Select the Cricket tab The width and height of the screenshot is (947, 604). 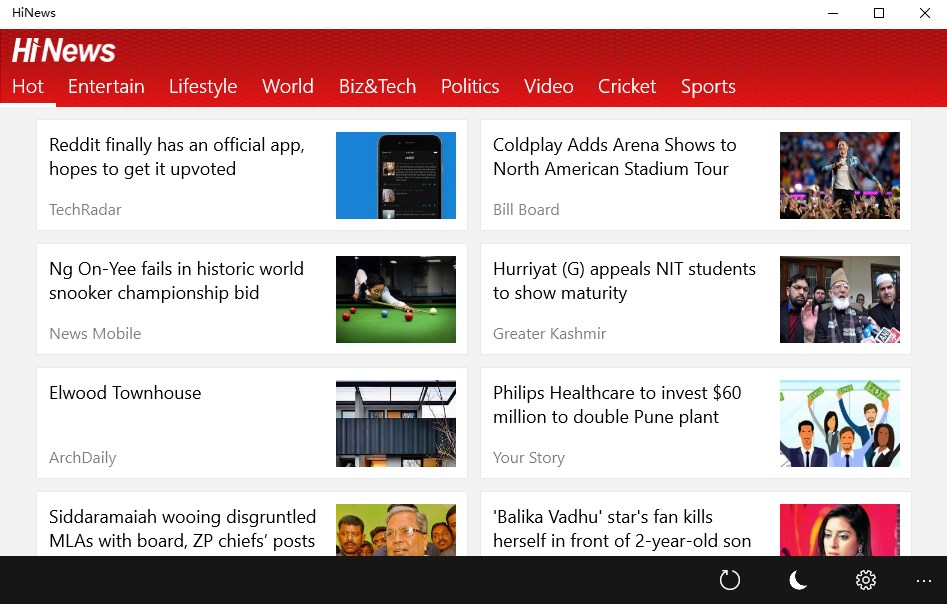tap(627, 86)
